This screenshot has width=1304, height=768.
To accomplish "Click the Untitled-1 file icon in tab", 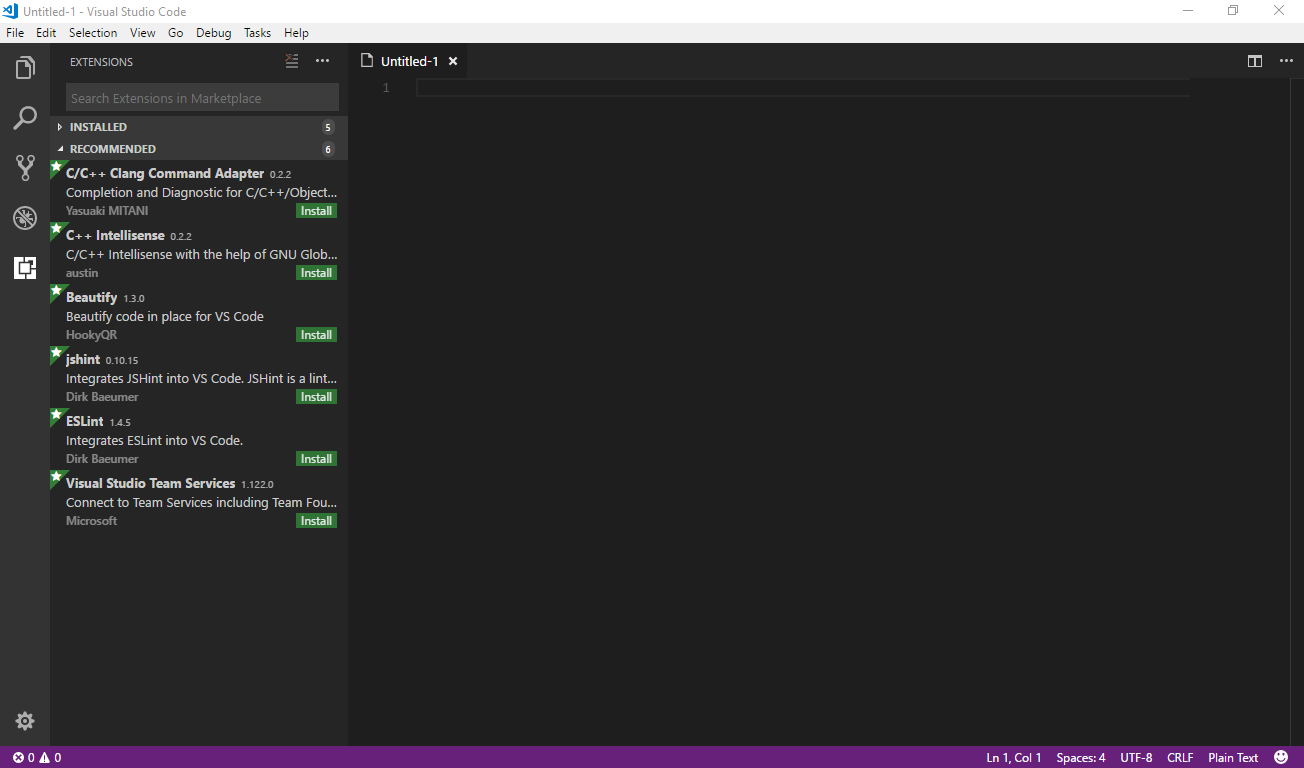I will 367,61.
